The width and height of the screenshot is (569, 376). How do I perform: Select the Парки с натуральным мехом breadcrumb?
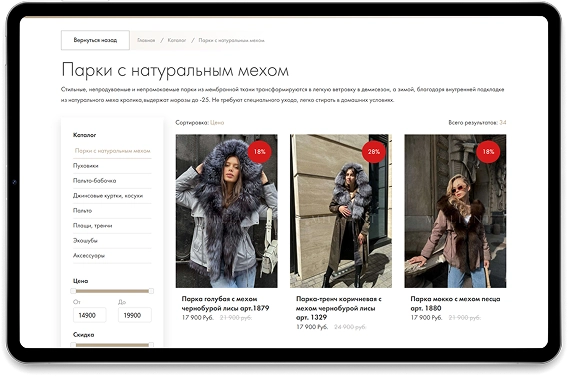[232, 40]
